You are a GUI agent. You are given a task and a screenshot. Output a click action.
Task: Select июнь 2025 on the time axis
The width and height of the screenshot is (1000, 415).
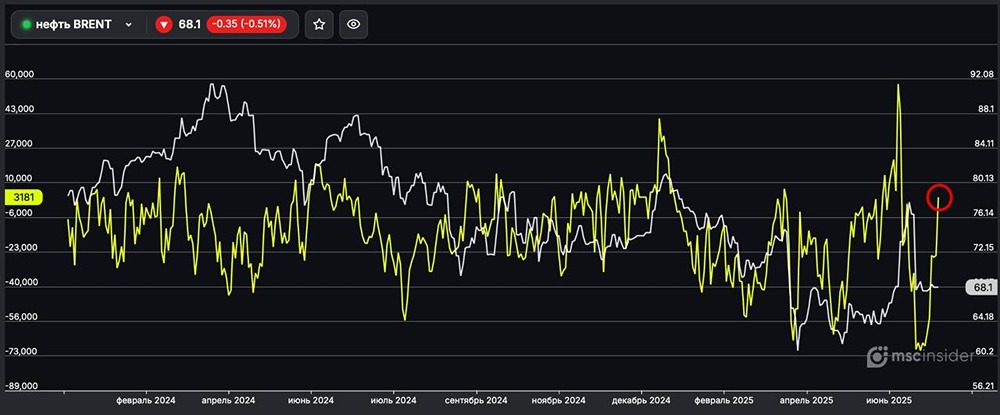[x=888, y=399]
